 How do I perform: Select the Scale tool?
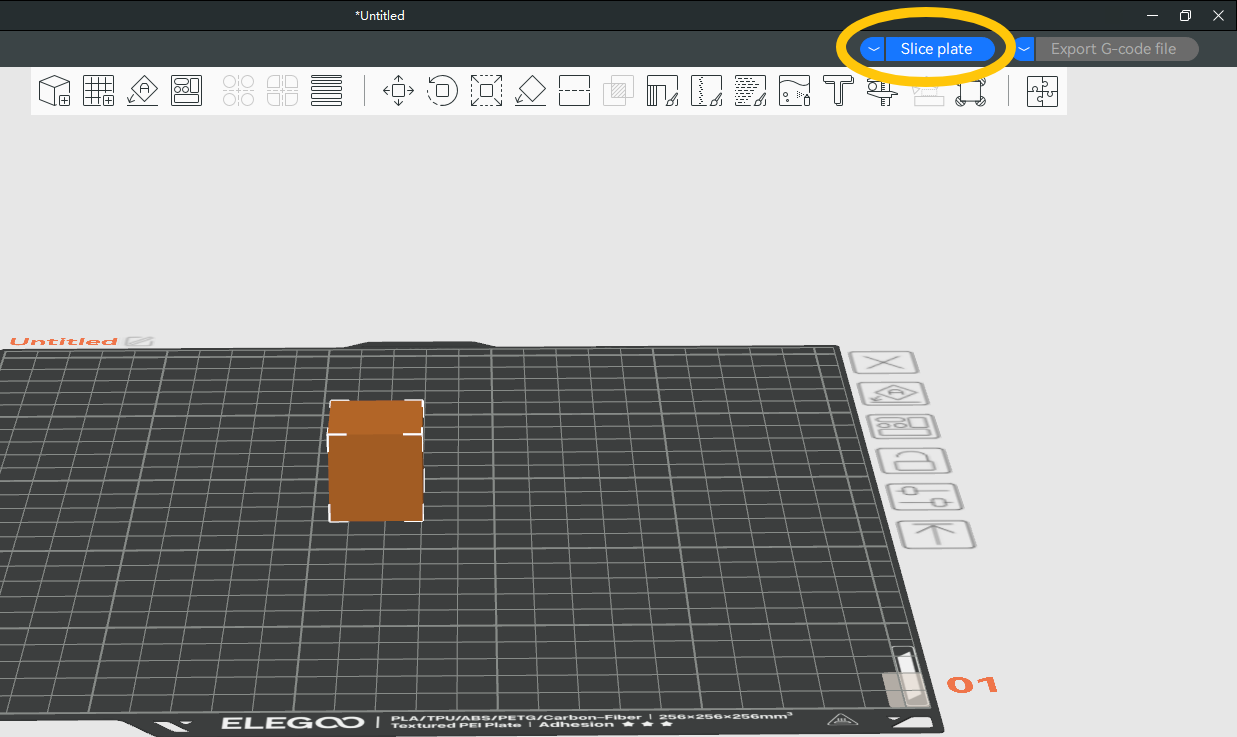486,90
